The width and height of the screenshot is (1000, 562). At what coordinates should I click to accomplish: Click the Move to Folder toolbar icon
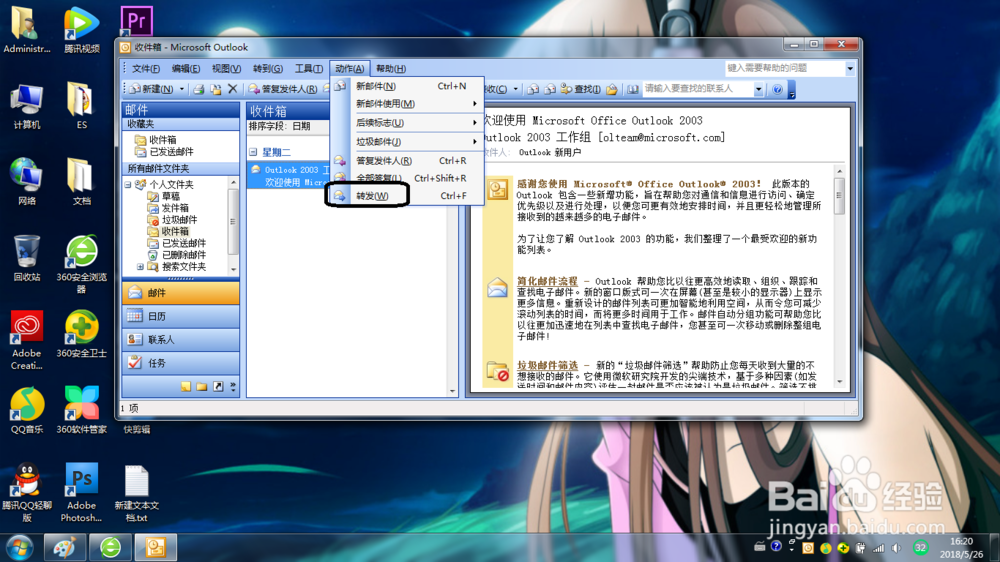coord(216,89)
